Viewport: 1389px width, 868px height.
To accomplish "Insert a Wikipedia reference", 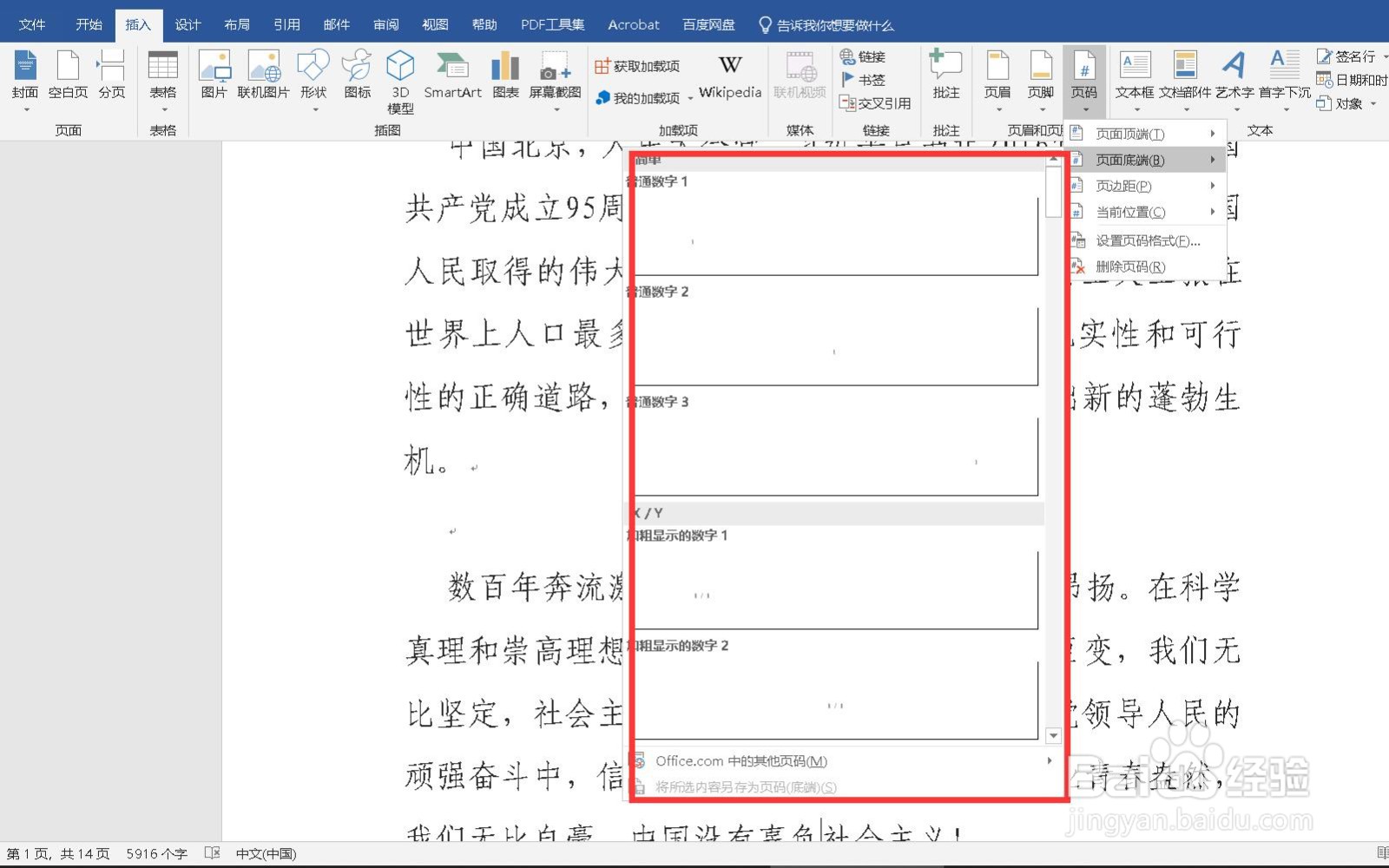I will tap(729, 78).
